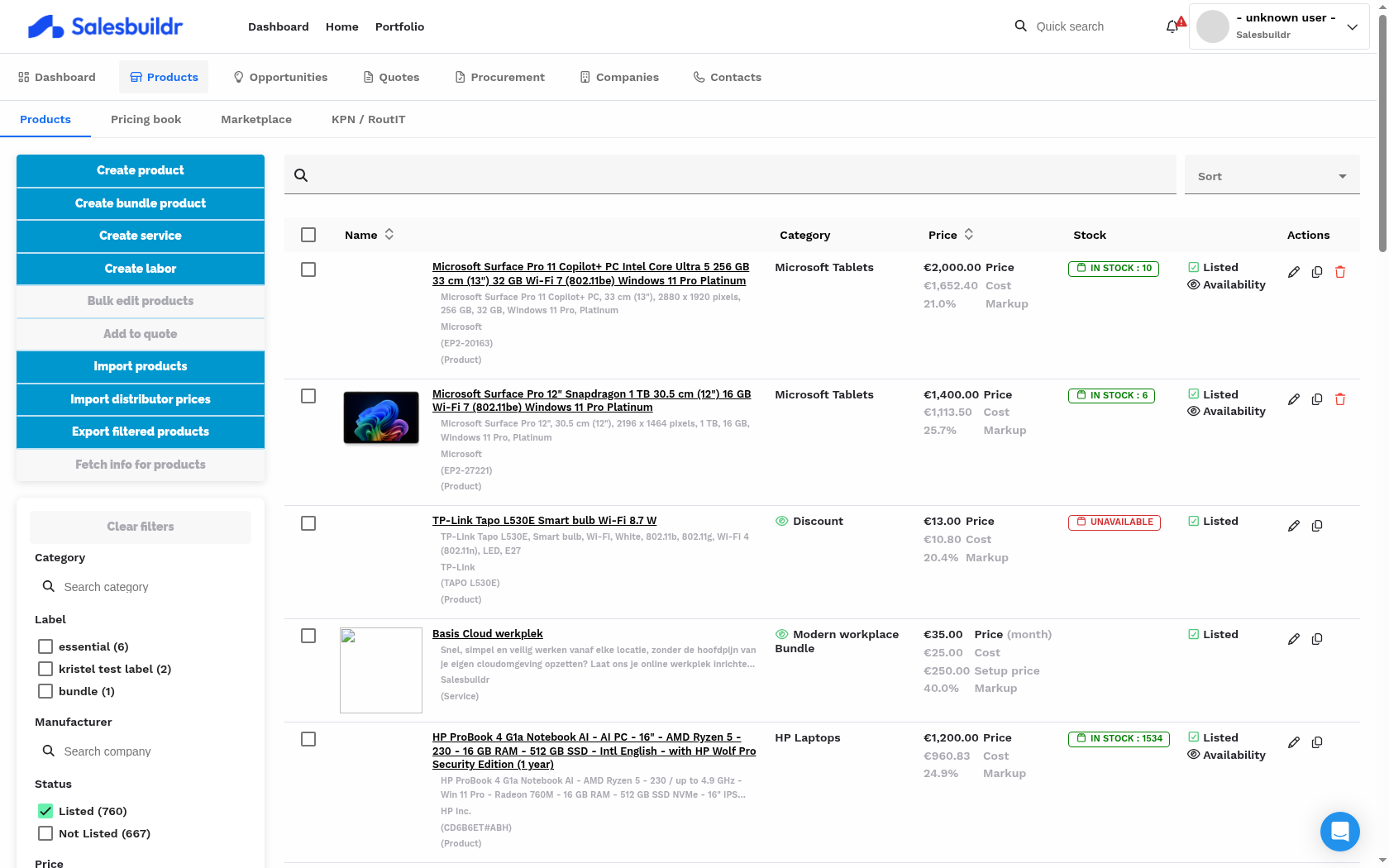Edit the TP-Link Tapo L530E product

pyautogui.click(x=1294, y=526)
